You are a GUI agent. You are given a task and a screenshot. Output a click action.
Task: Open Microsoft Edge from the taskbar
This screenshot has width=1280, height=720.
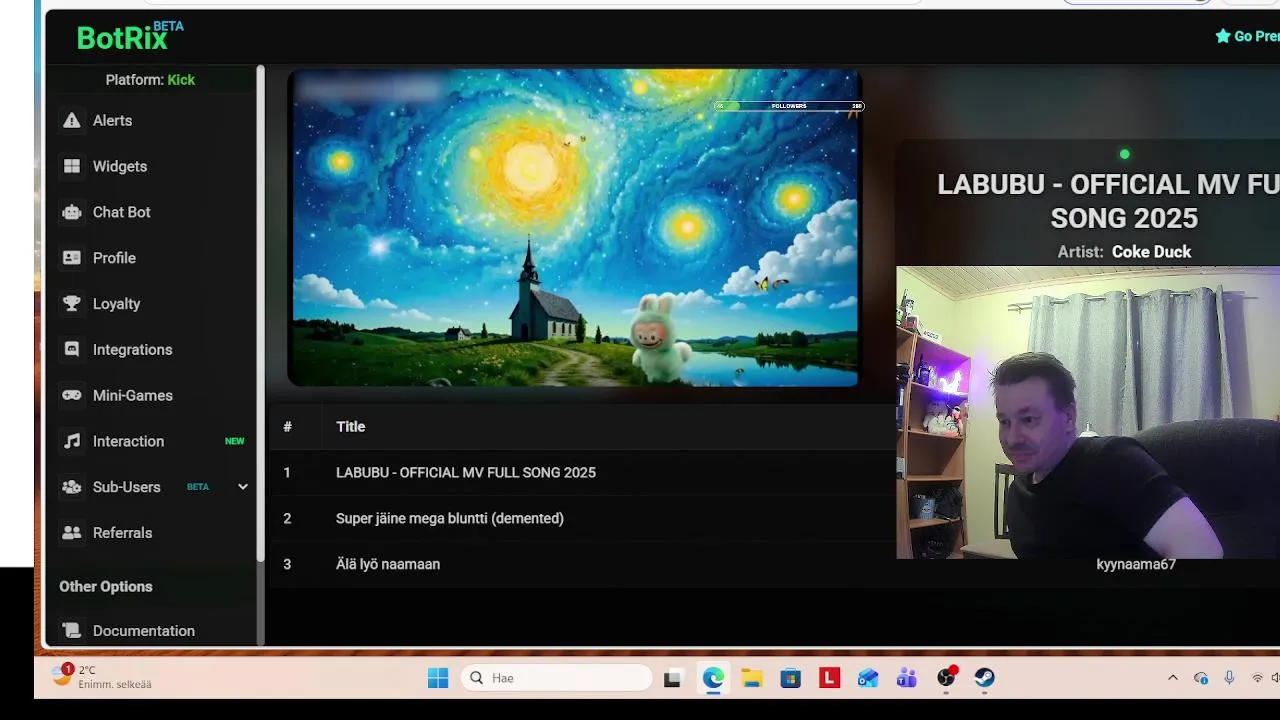click(x=713, y=678)
